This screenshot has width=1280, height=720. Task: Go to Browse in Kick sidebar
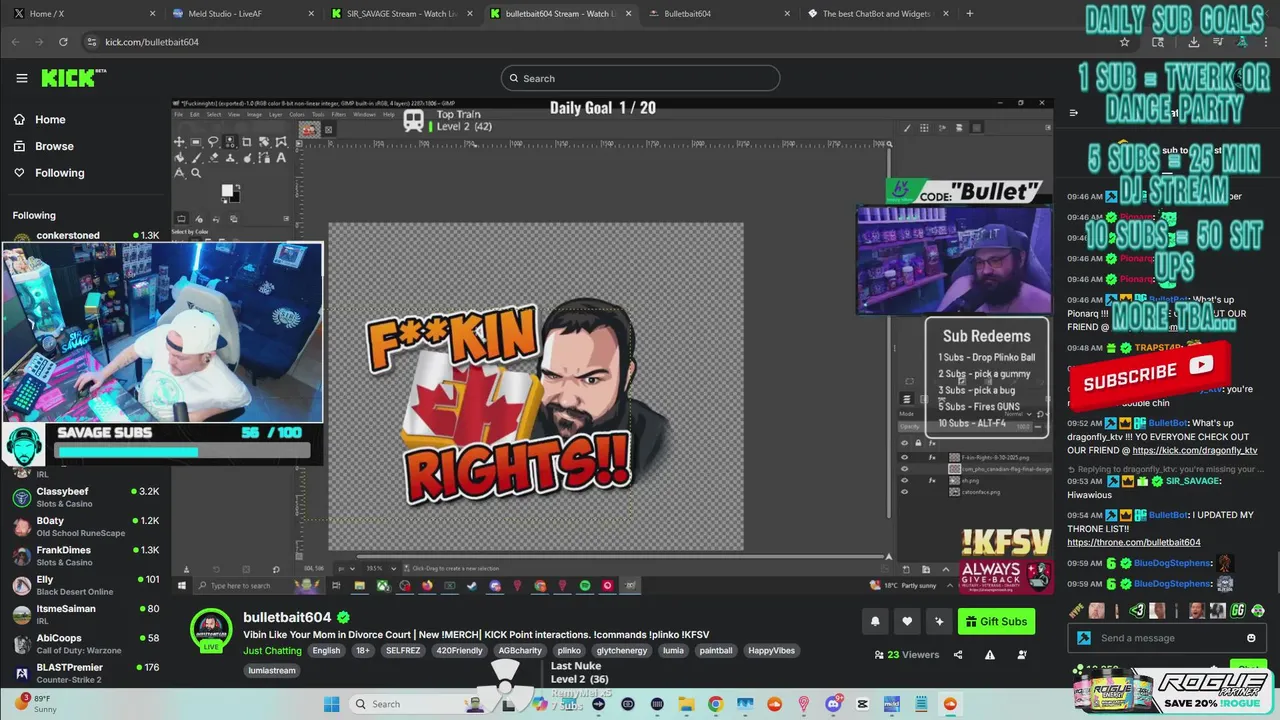[54, 146]
